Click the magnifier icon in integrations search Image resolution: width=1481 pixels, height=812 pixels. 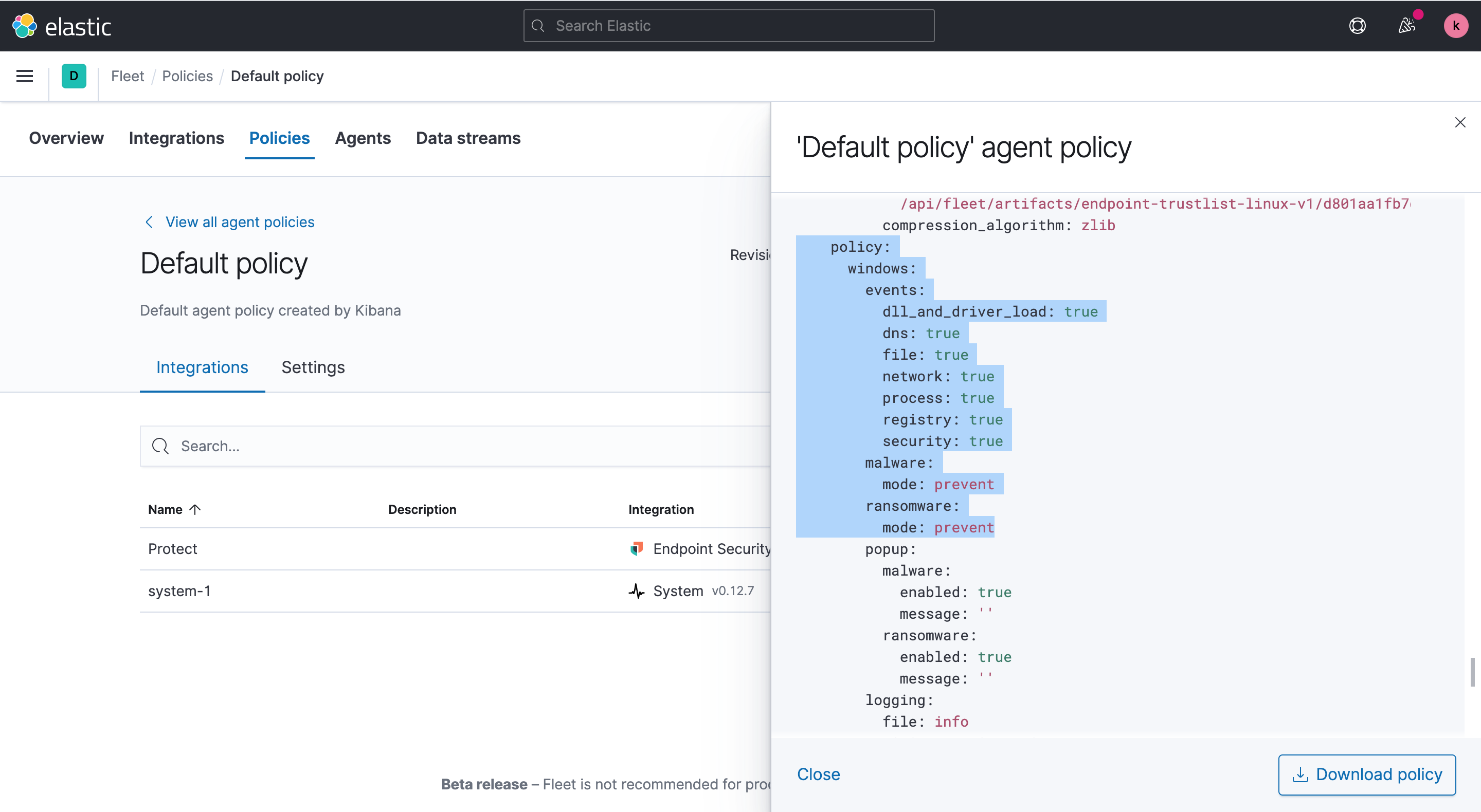160,446
